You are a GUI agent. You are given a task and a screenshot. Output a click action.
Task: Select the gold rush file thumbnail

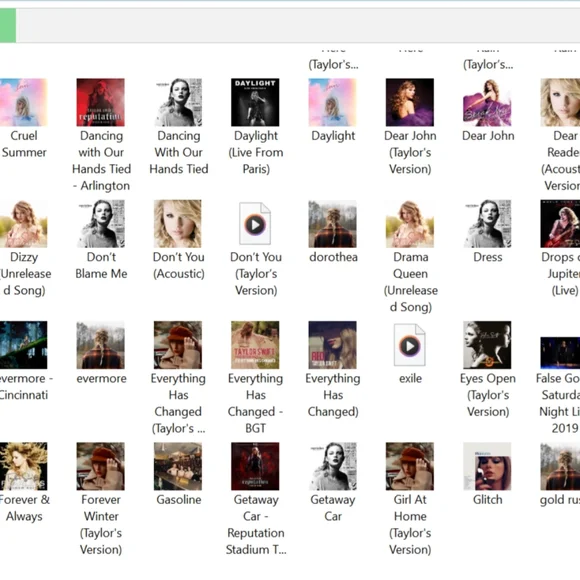(x=560, y=466)
